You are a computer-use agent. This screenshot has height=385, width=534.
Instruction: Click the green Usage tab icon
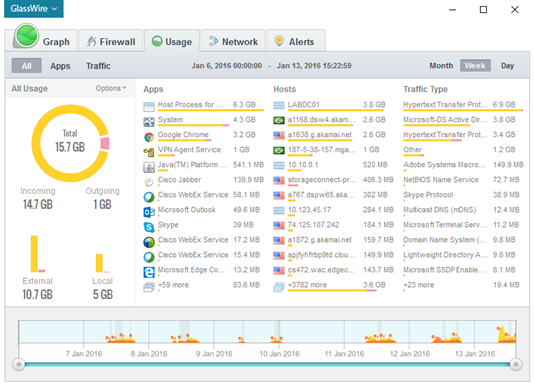(x=157, y=41)
